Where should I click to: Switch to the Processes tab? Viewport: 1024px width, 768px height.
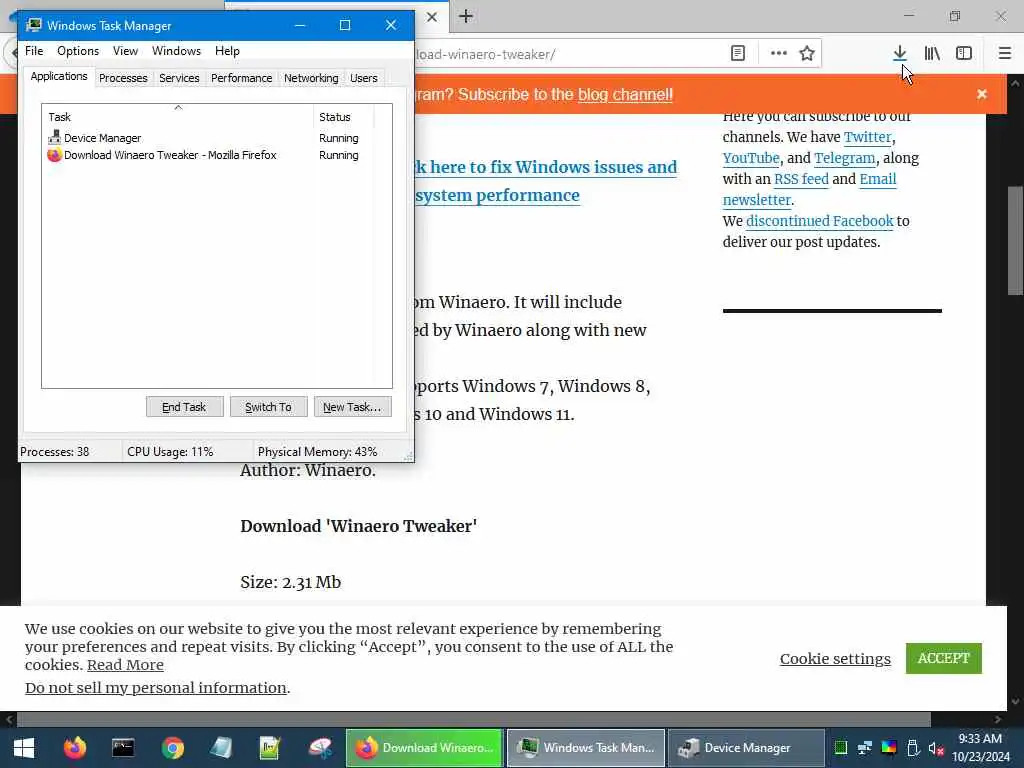click(123, 78)
